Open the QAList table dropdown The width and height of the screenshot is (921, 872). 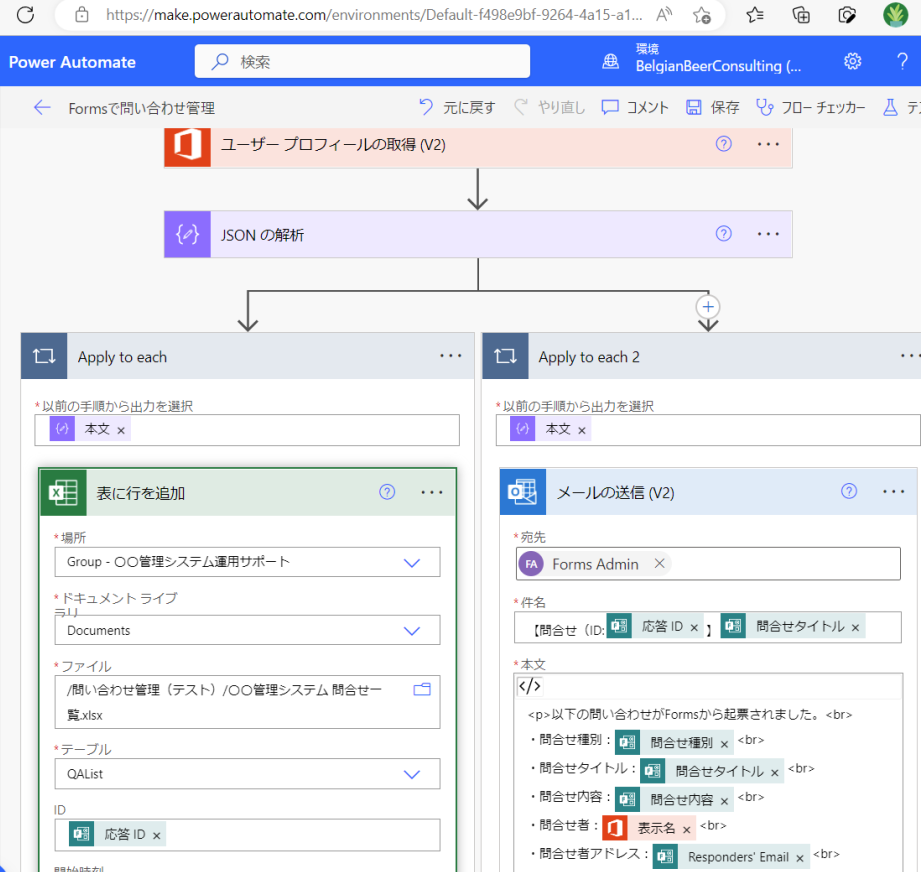coord(412,773)
